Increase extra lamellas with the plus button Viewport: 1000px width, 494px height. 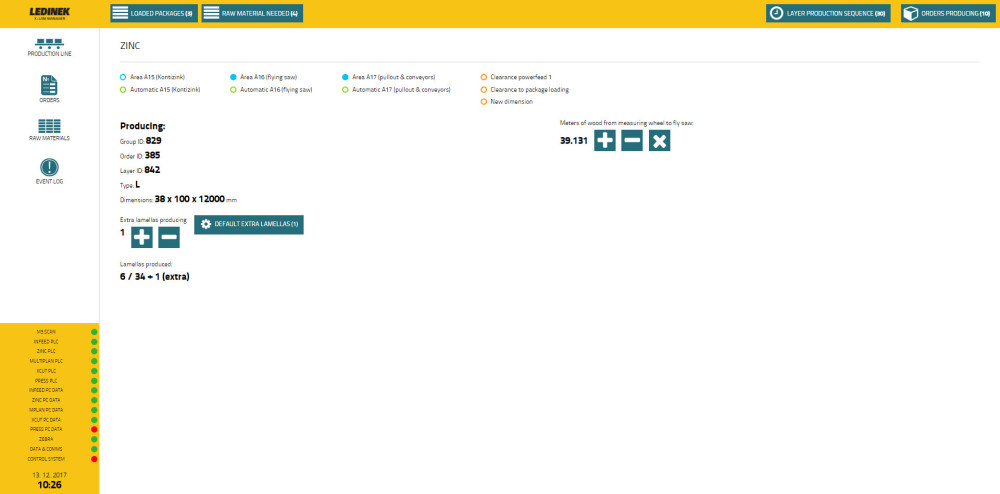142,237
